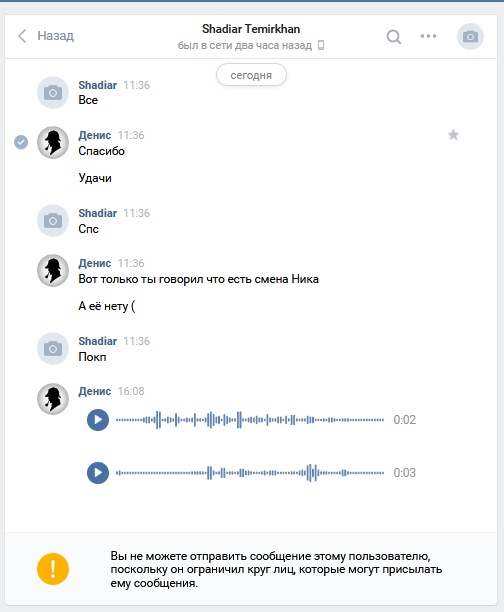Open Денис name link at 16:08 message
The width and height of the screenshot is (504, 612).
tap(94, 391)
